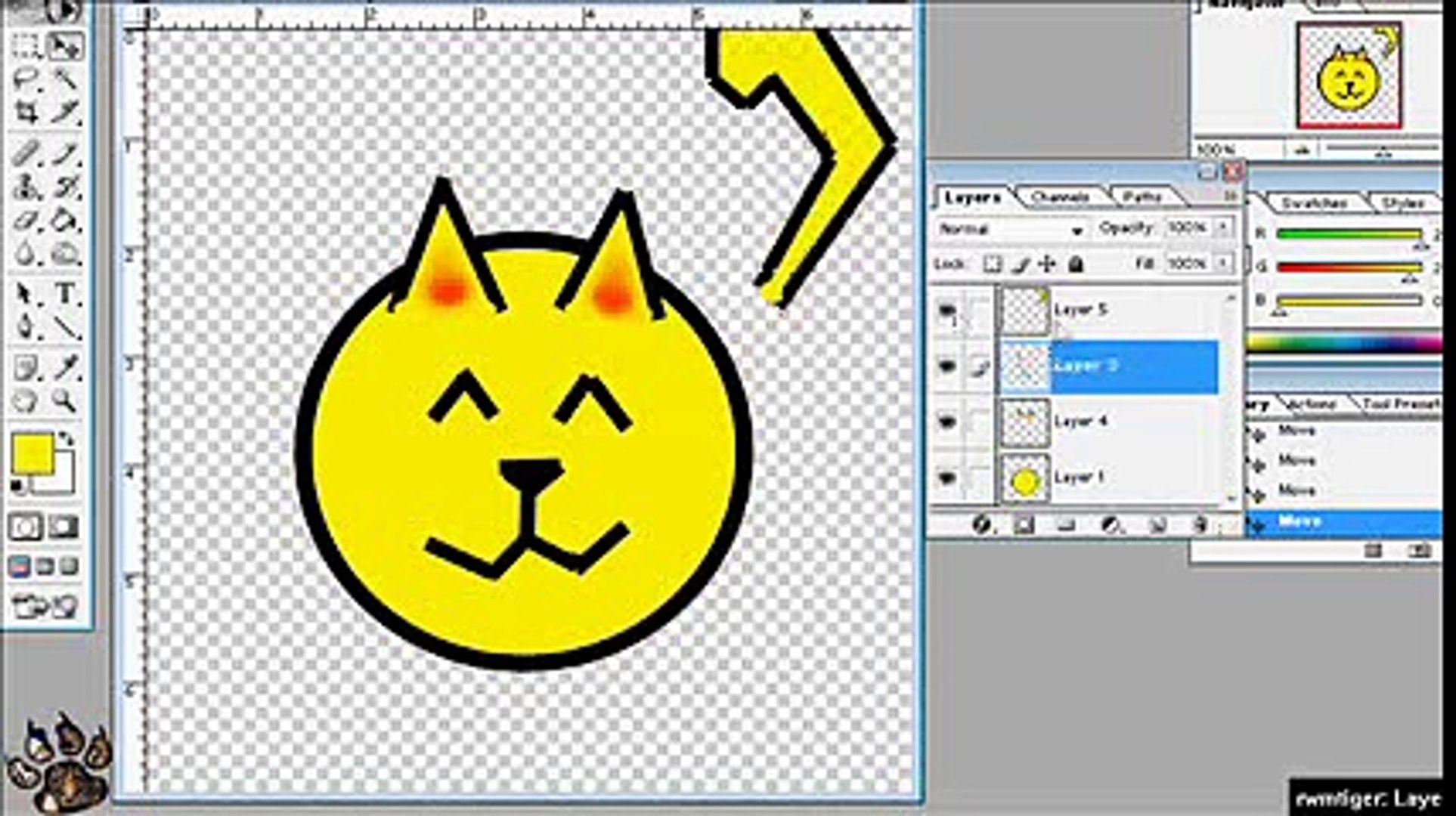Enable Lock transparent pixels

tap(993, 264)
